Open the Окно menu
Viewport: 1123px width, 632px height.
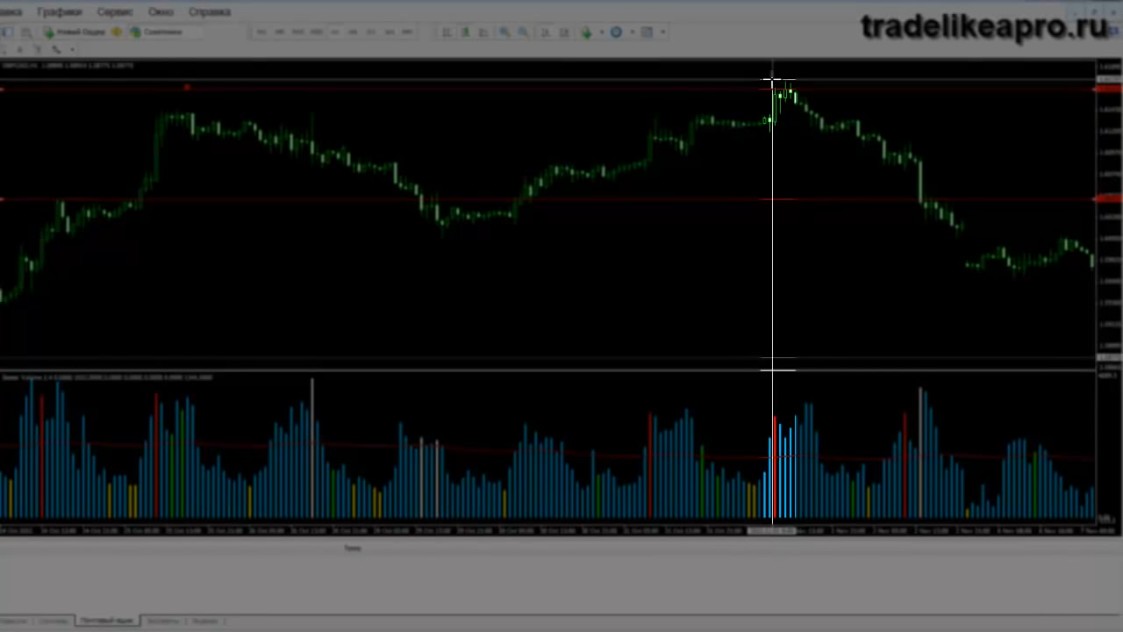[x=160, y=12]
